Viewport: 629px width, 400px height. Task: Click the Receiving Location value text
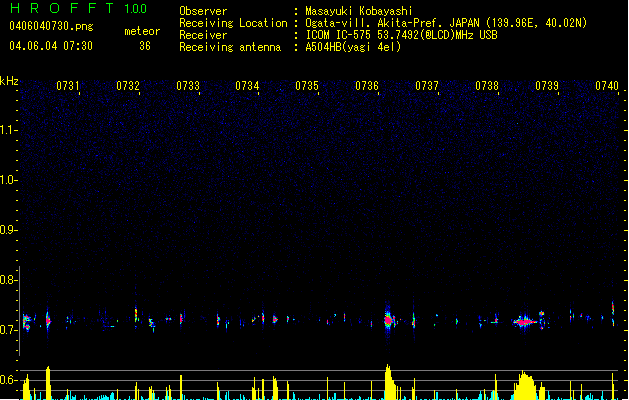coord(446,23)
